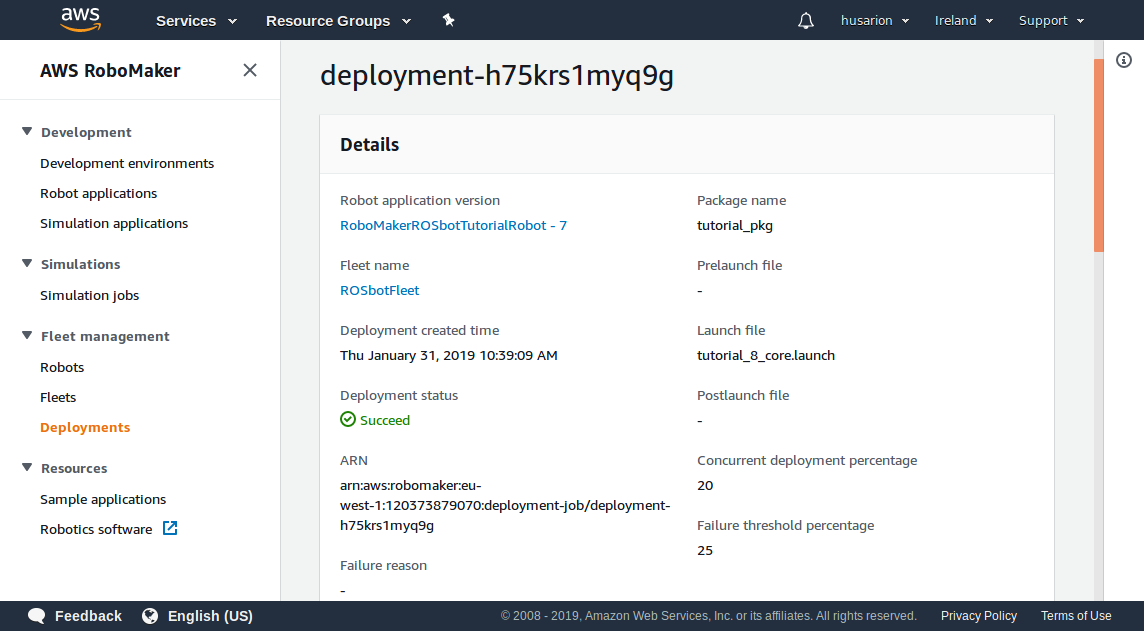The height and width of the screenshot is (631, 1144).
Task: Click the tutorial_pkg package name value
Action: click(735, 225)
